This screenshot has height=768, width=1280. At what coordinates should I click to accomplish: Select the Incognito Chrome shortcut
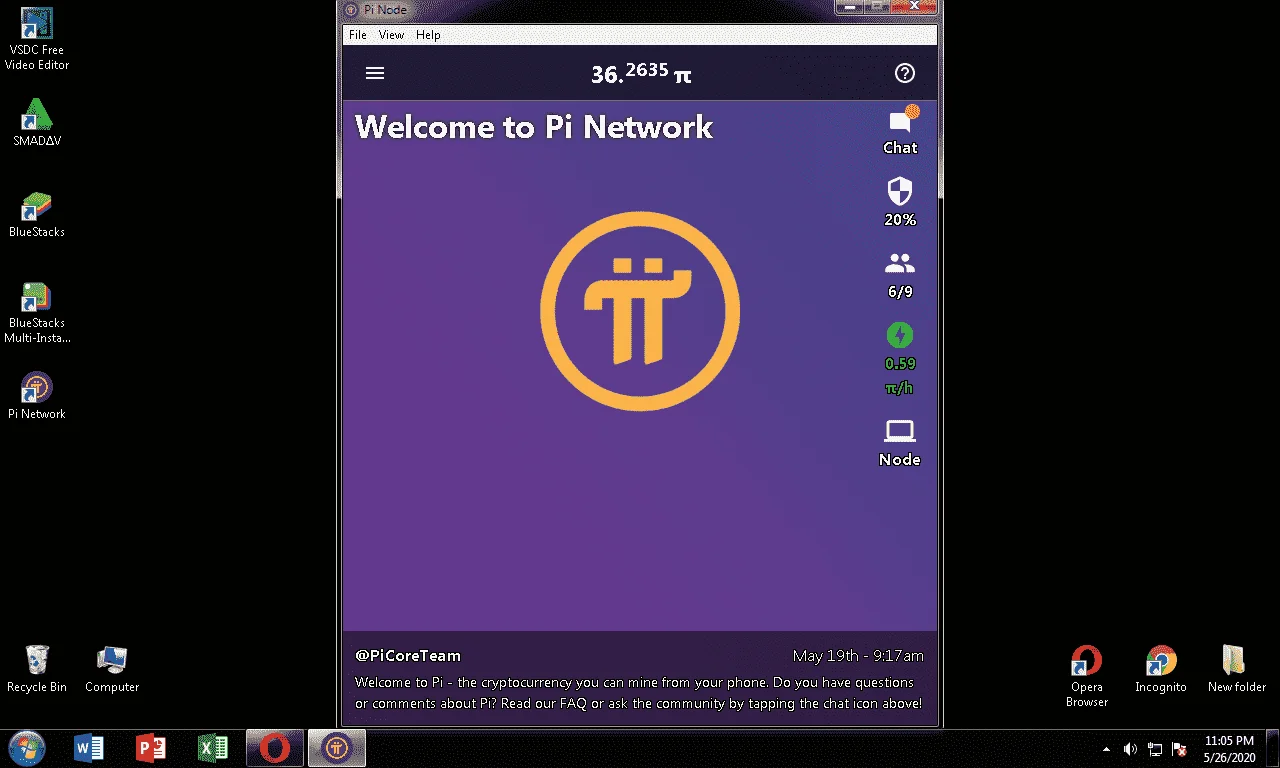pos(1161,669)
